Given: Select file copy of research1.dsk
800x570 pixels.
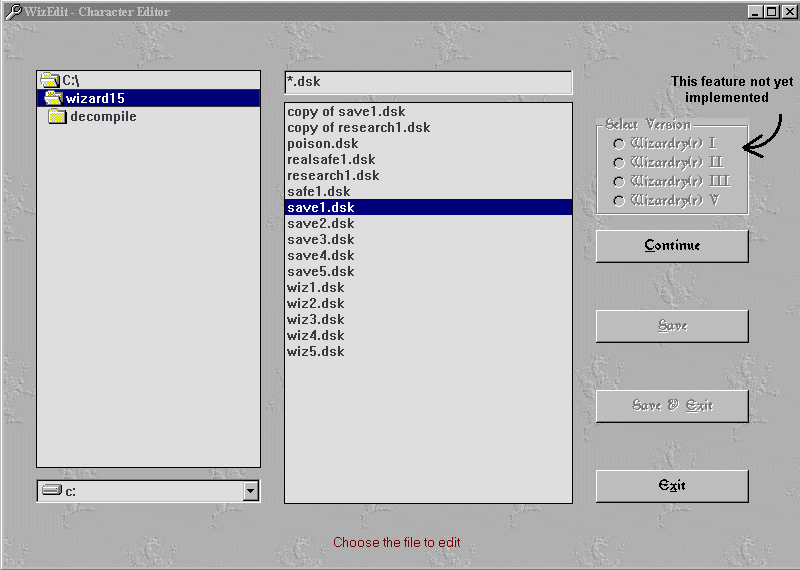Looking at the screenshot, I should point(429,127).
